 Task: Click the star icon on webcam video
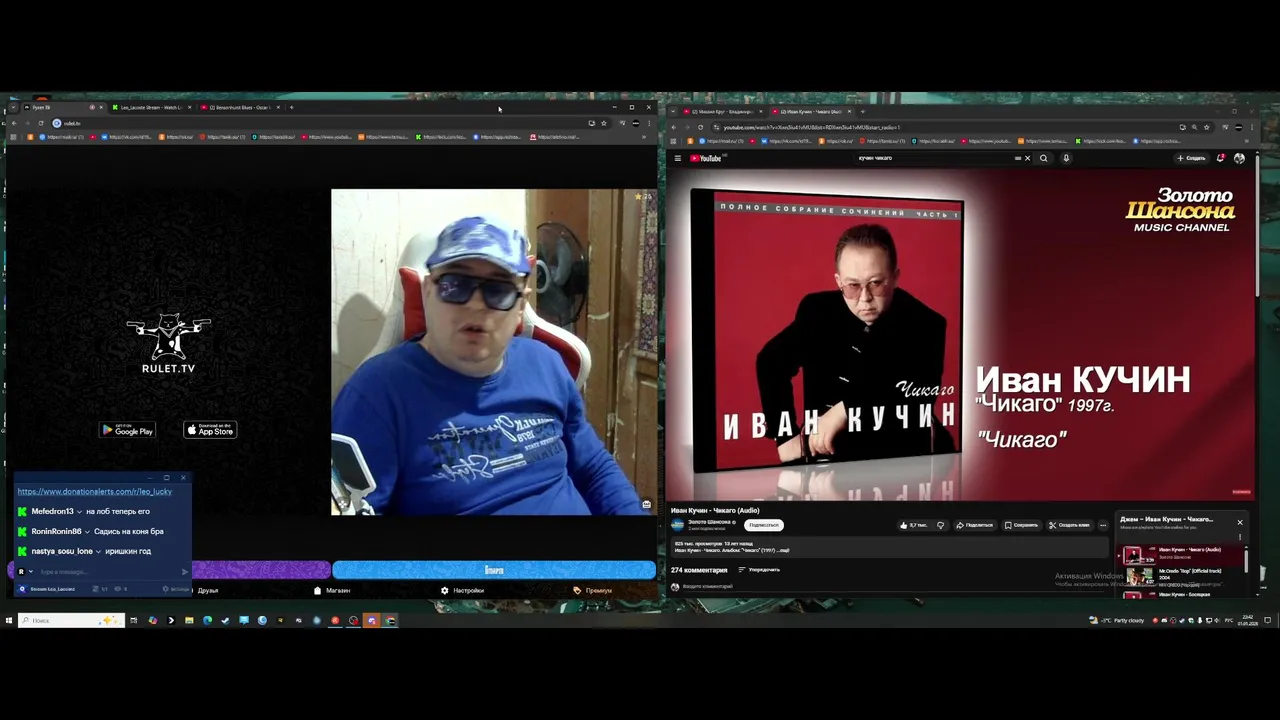pyautogui.click(x=638, y=197)
